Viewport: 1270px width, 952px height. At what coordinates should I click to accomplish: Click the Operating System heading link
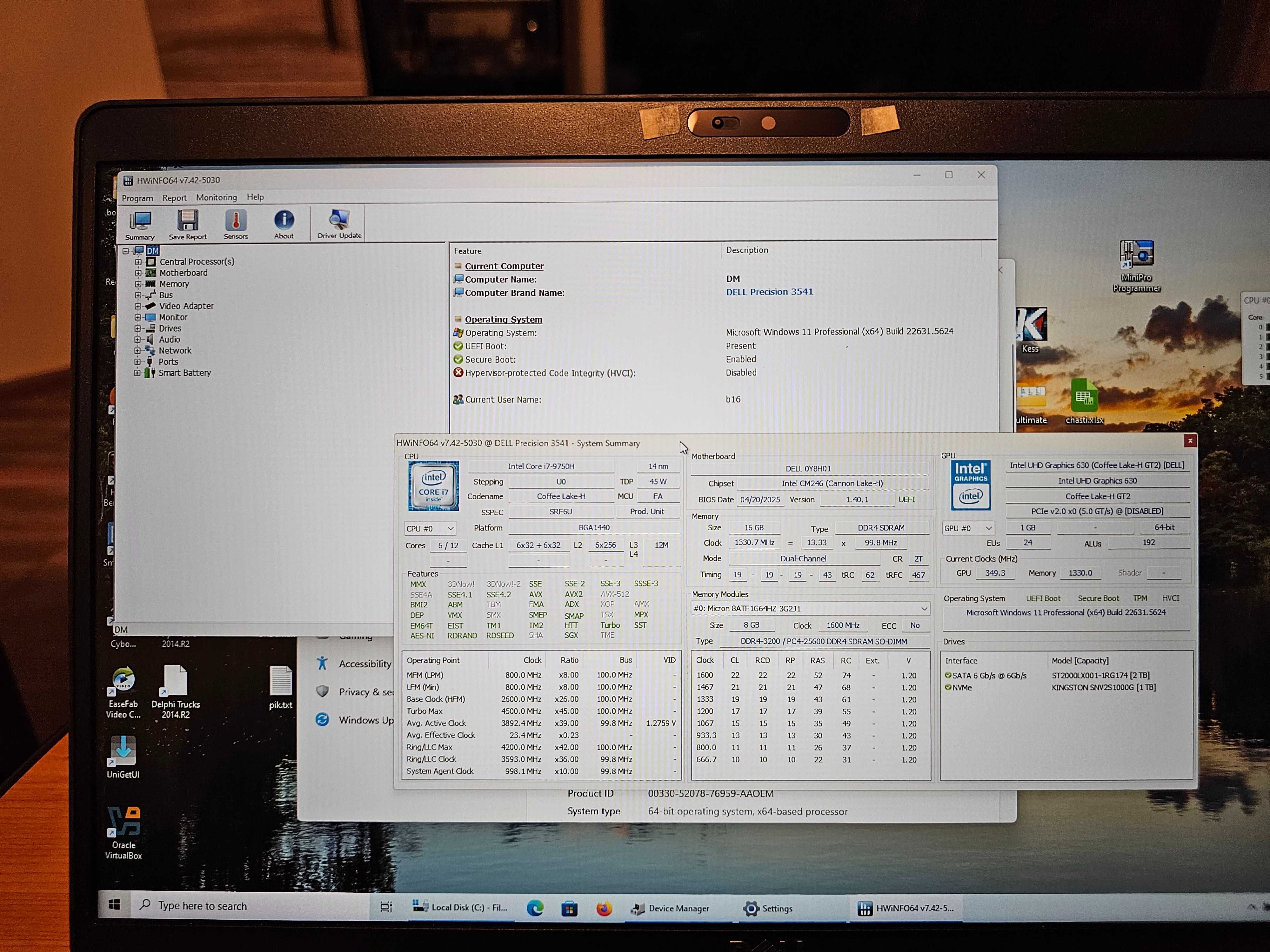[x=504, y=320]
